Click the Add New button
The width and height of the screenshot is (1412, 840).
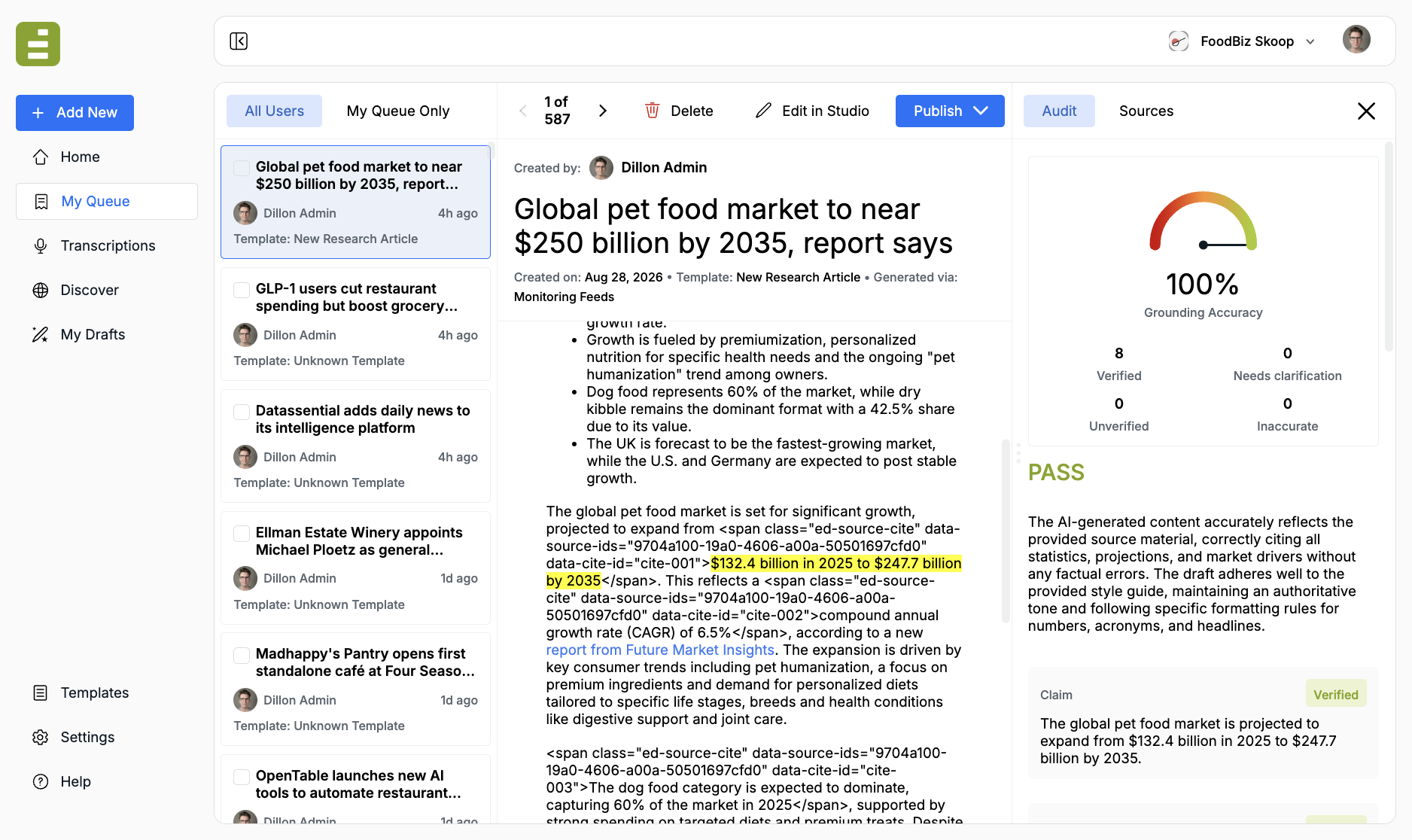(x=75, y=113)
